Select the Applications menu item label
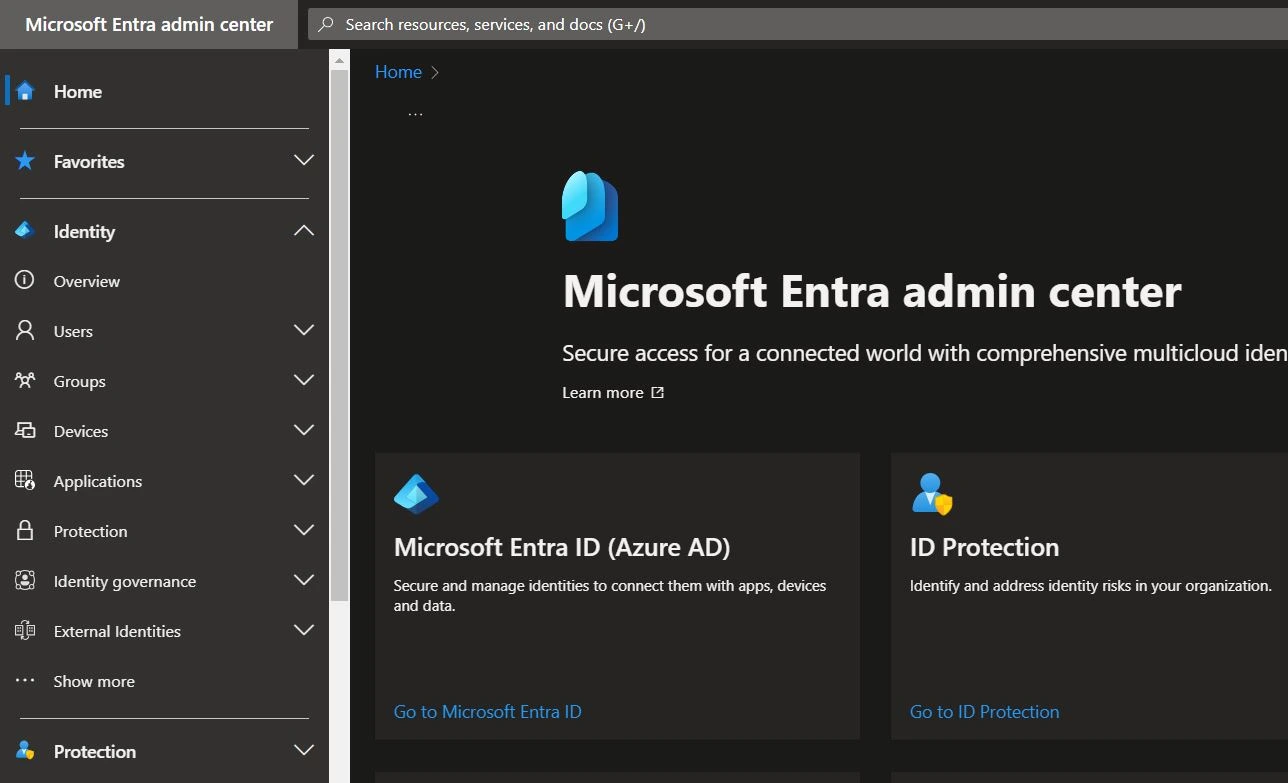The image size is (1288, 783). click(x=98, y=481)
